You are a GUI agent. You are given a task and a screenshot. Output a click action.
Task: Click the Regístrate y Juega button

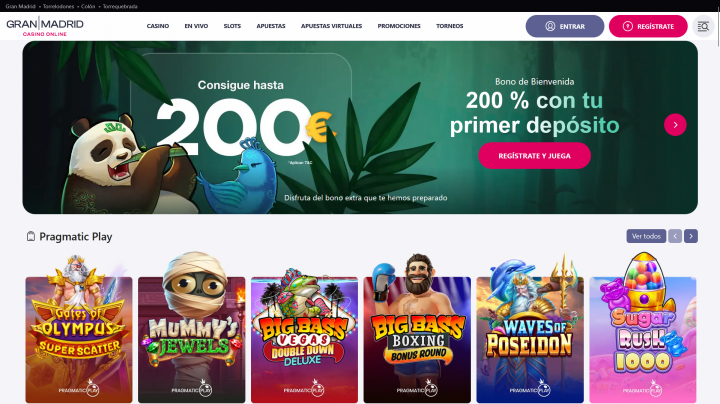tap(534, 156)
